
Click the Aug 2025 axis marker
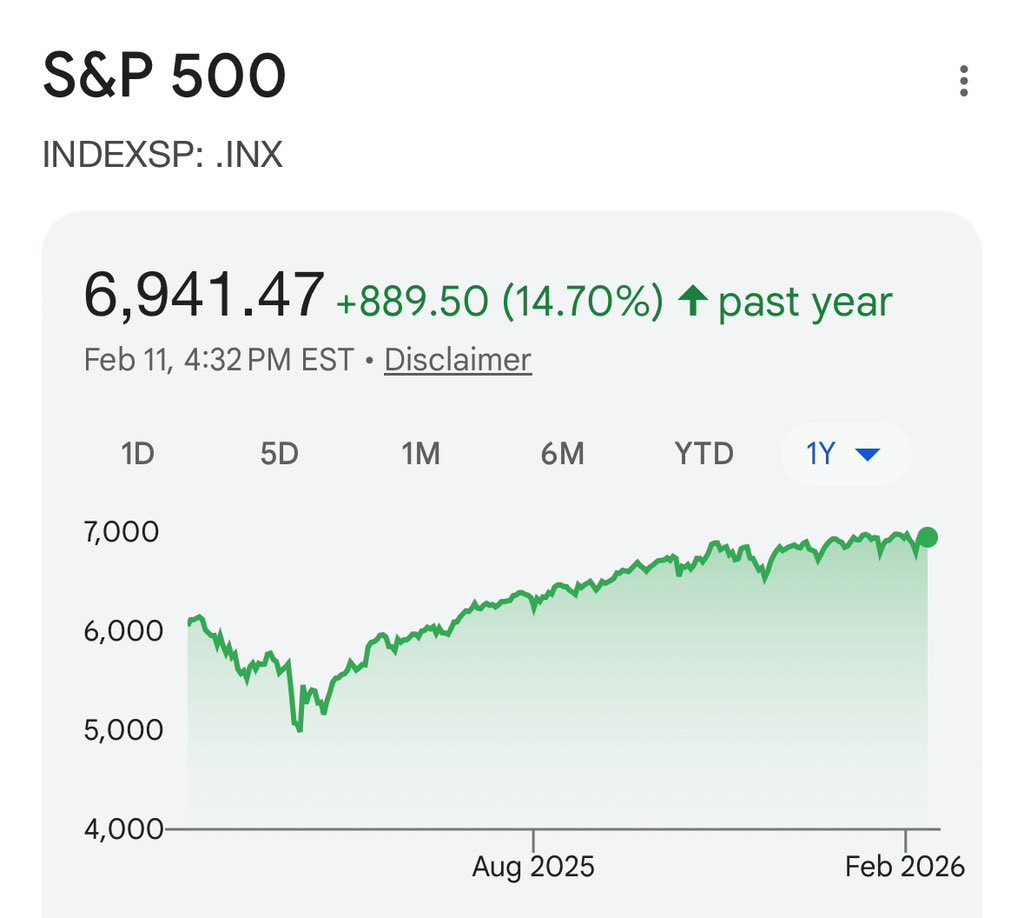point(533,867)
